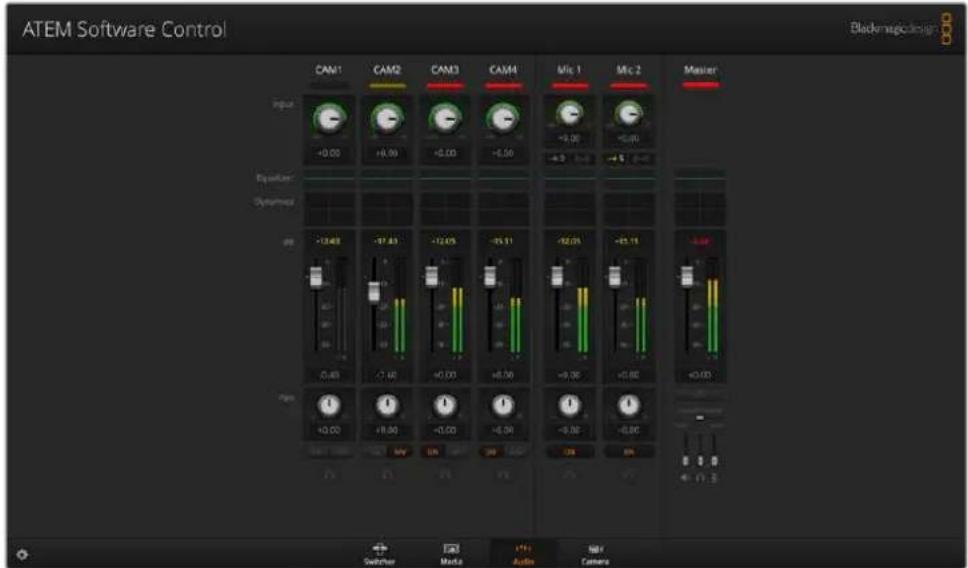
Task: Click the Master speaker monitor icon
Action: (686, 478)
